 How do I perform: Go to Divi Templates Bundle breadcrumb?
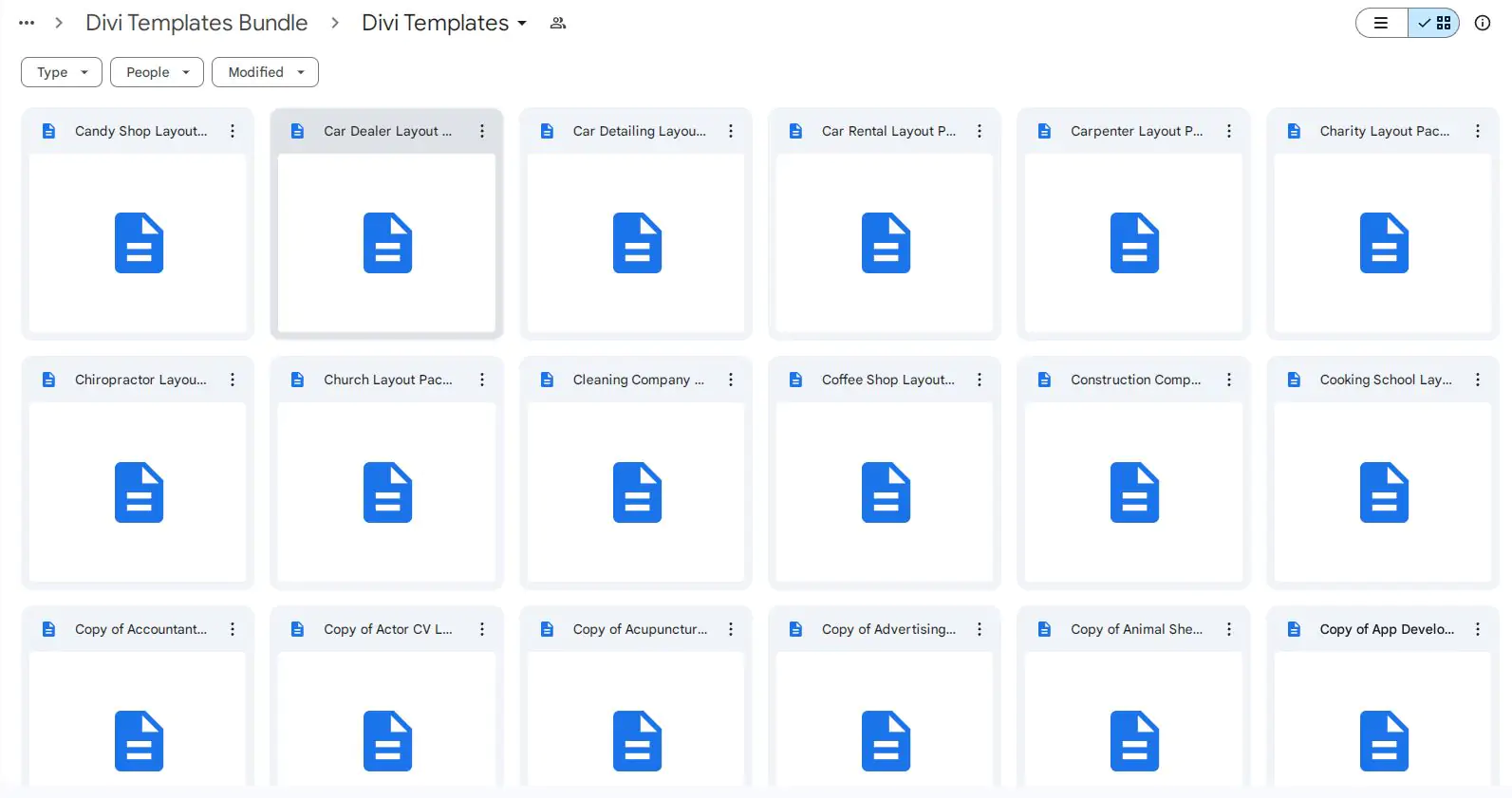click(x=196, y=23)
